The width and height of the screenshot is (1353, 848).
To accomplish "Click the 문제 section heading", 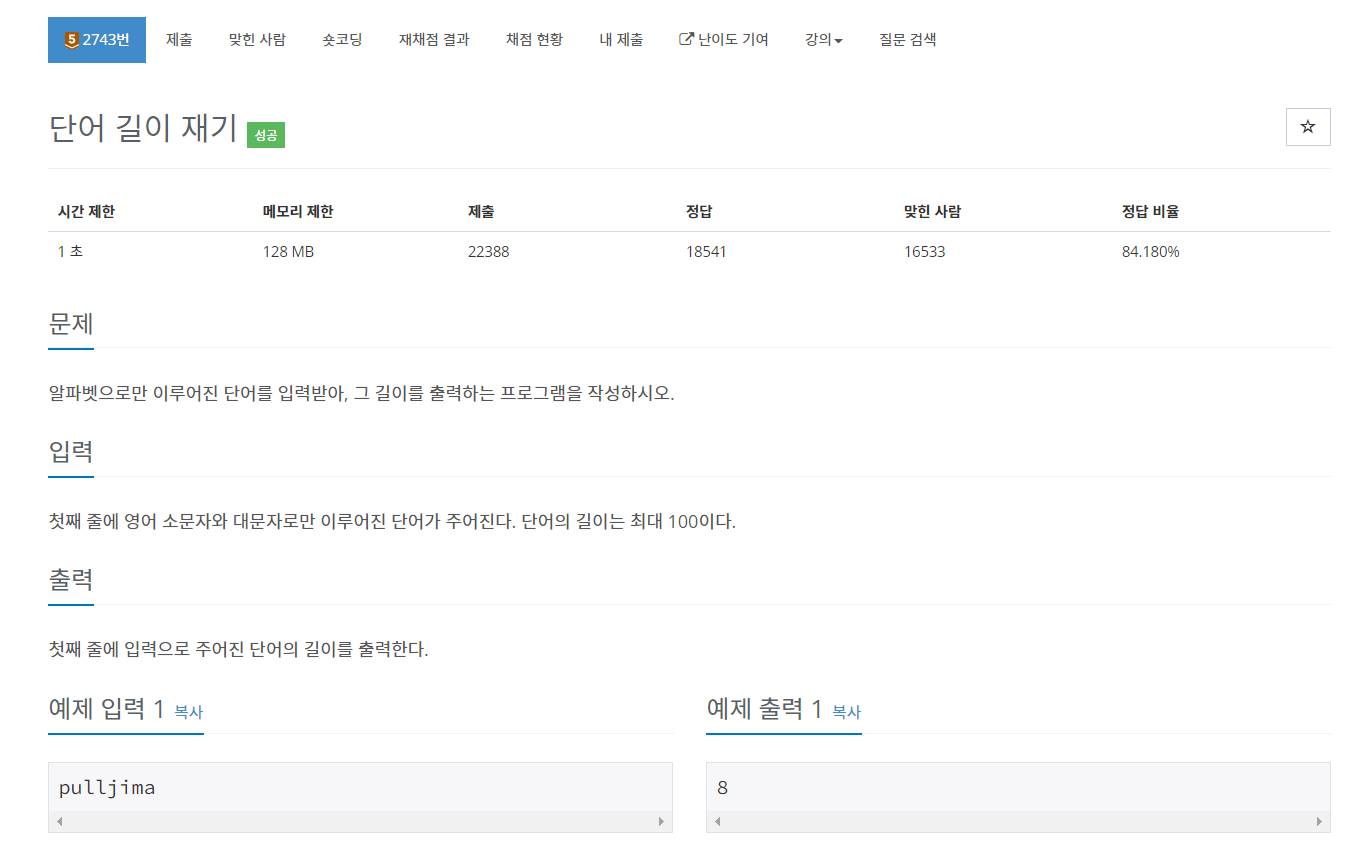I will (71, 323).
